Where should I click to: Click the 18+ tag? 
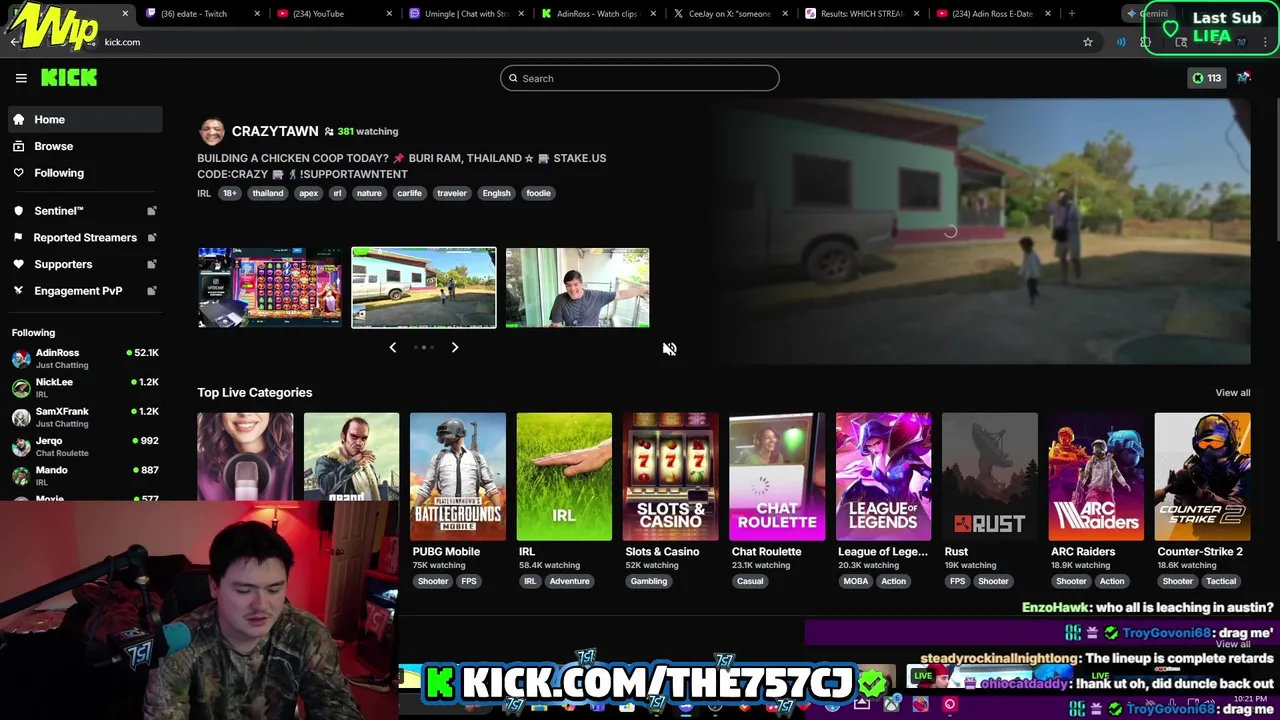(230, 193)
